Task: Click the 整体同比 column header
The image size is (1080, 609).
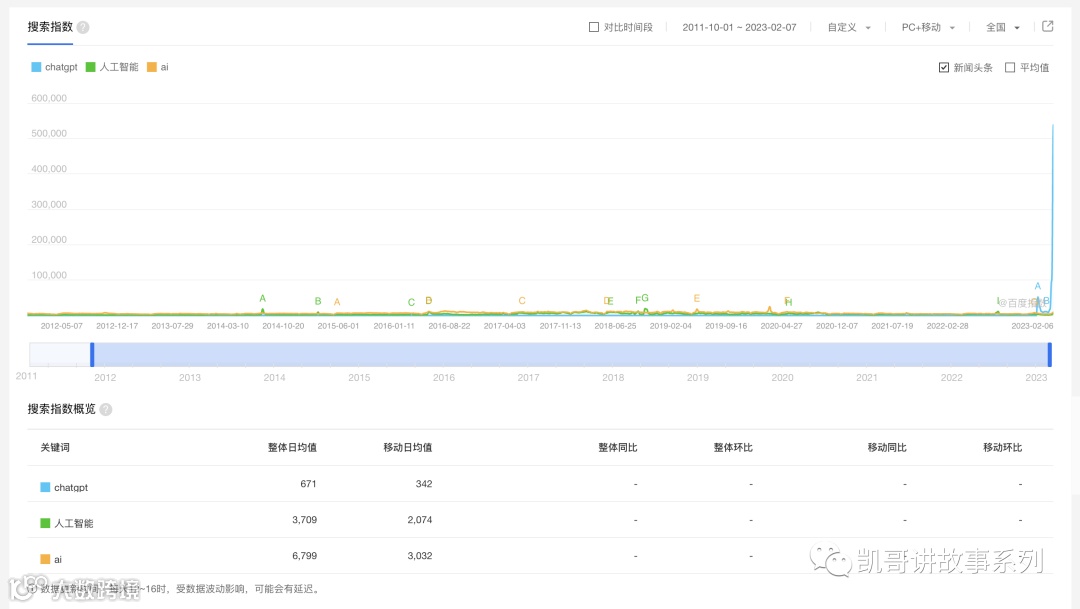Action: click(618, 448)
